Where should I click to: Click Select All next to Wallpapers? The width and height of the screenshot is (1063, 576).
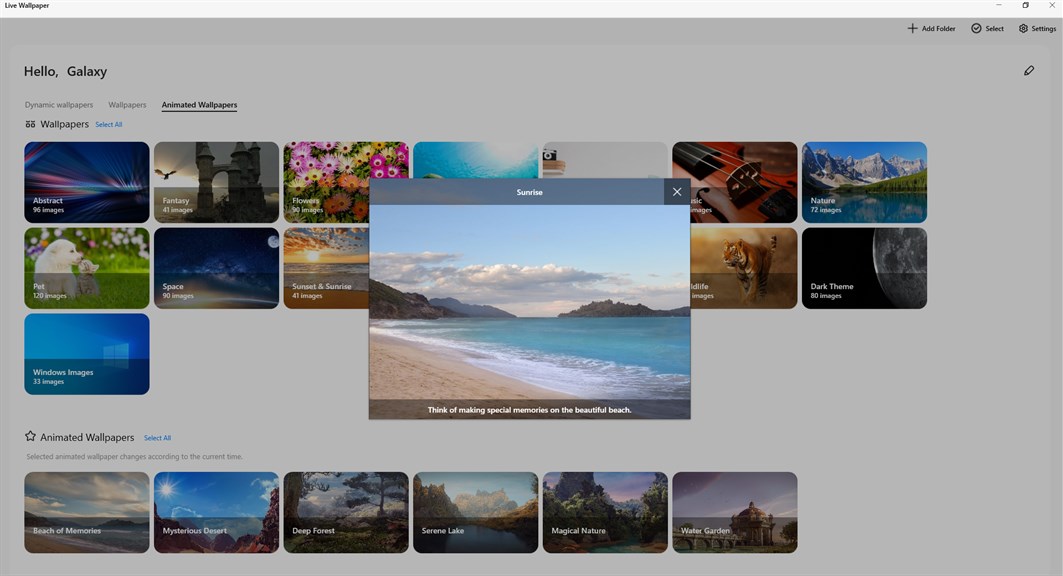point(108,125)
